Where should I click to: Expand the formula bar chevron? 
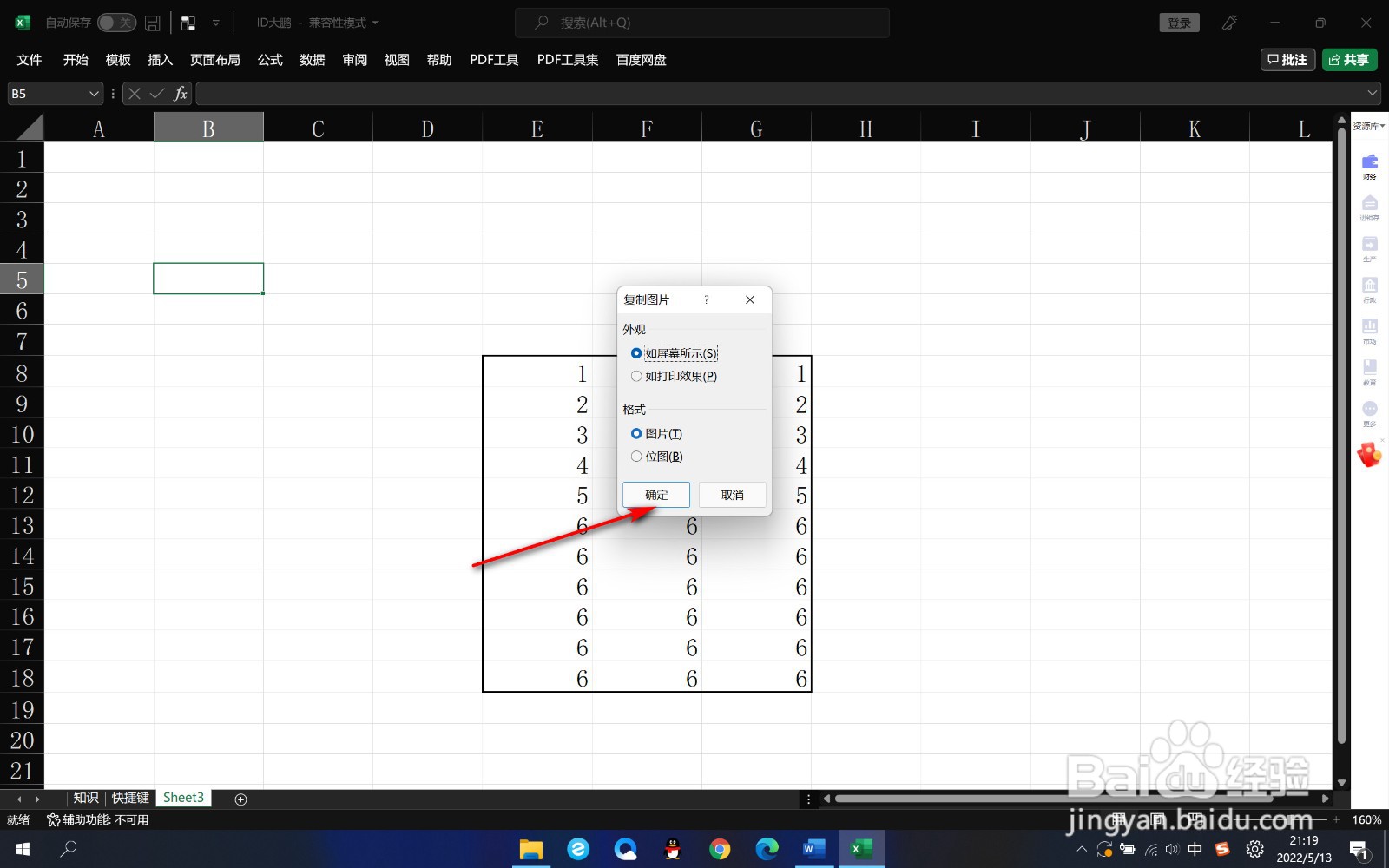(x=1373, y=94)
